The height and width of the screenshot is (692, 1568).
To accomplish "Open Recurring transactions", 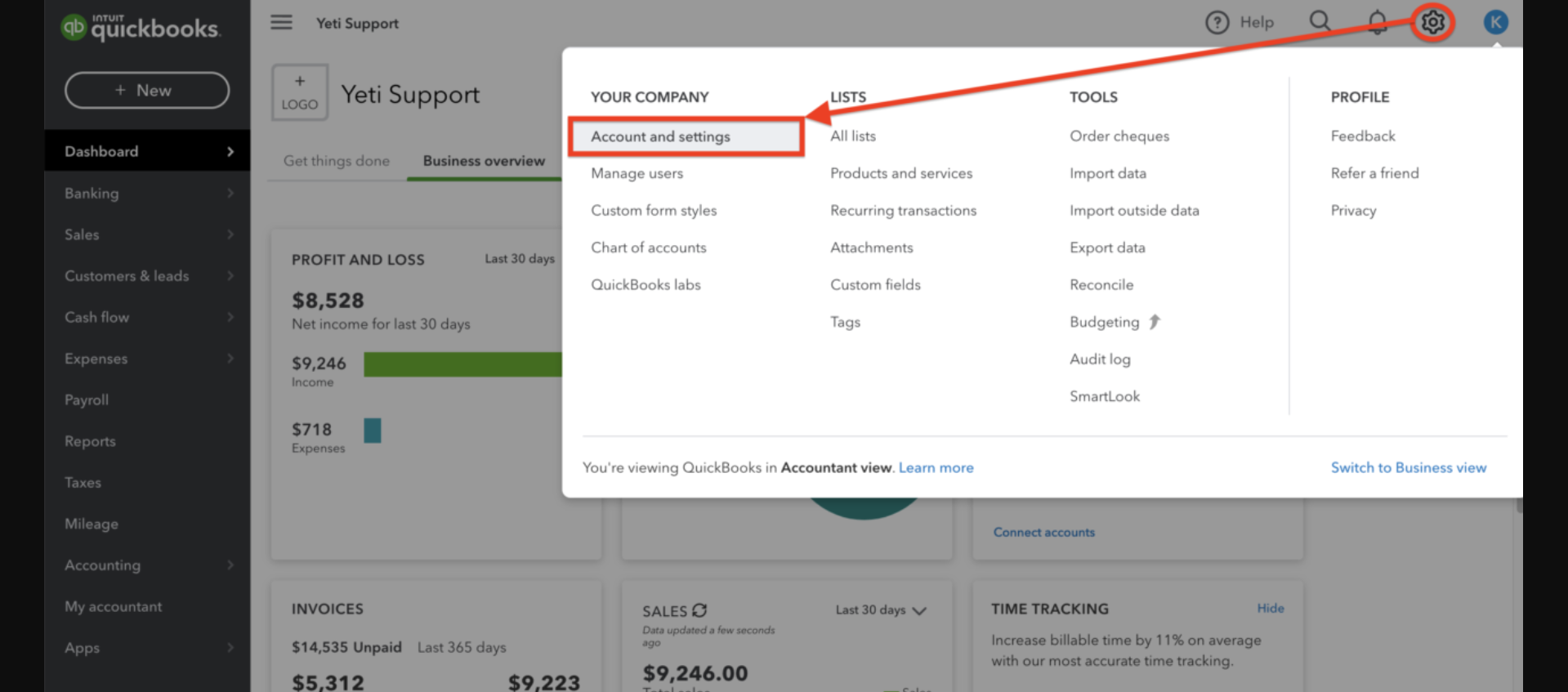I will [x=903, y=210].
